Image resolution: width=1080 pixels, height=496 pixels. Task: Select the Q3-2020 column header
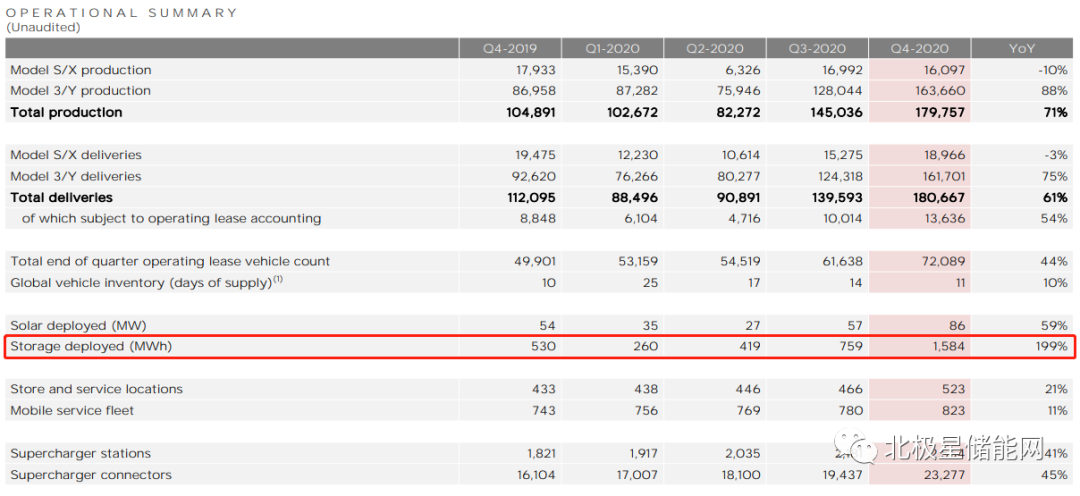tap(815, 48)
